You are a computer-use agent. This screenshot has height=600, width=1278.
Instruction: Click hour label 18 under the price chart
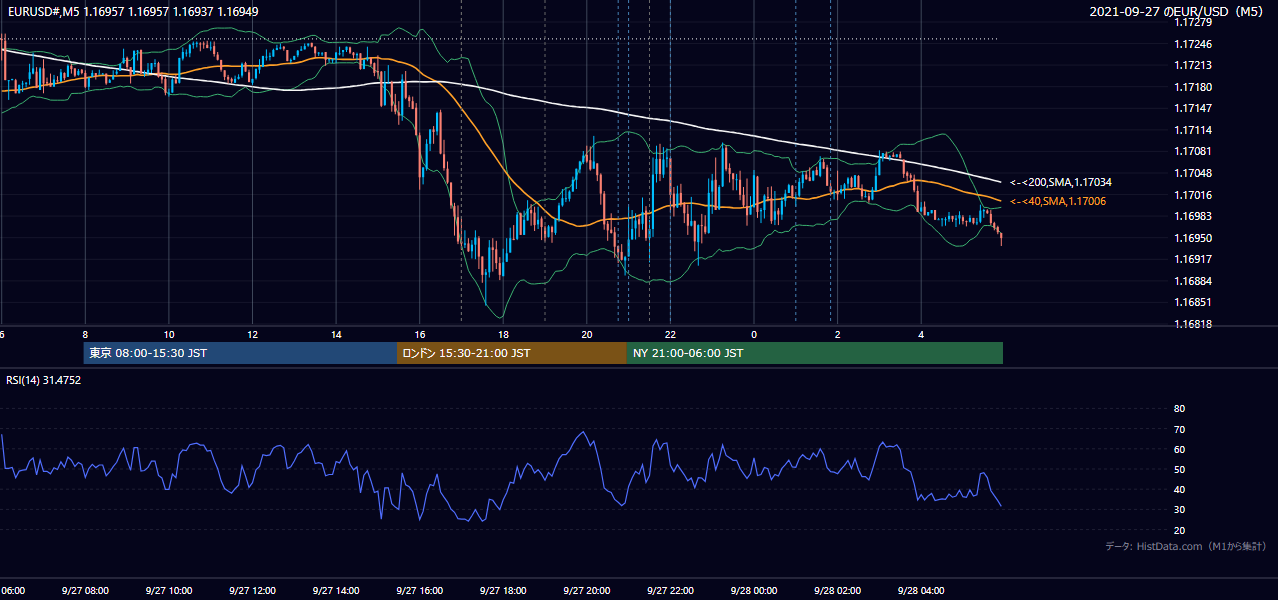pyautogui.click(x=503, y=334)
